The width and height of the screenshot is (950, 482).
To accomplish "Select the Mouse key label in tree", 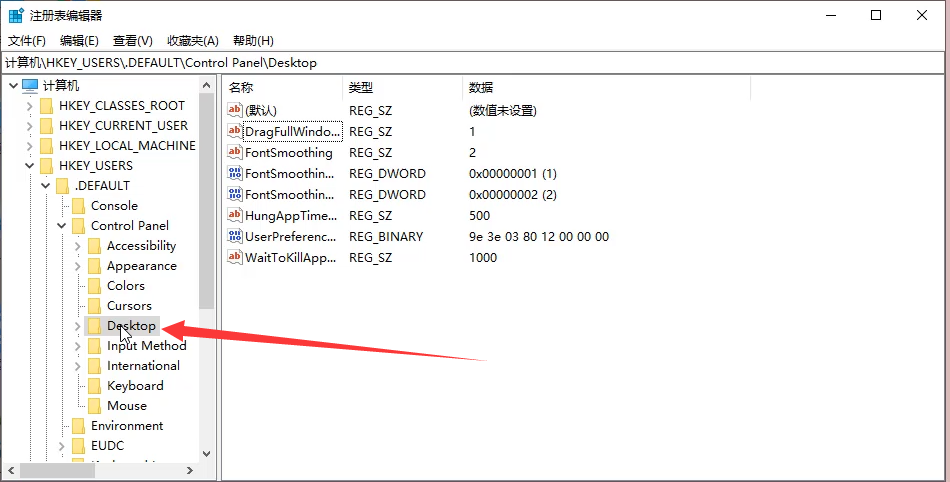I will tap(127, 406).
